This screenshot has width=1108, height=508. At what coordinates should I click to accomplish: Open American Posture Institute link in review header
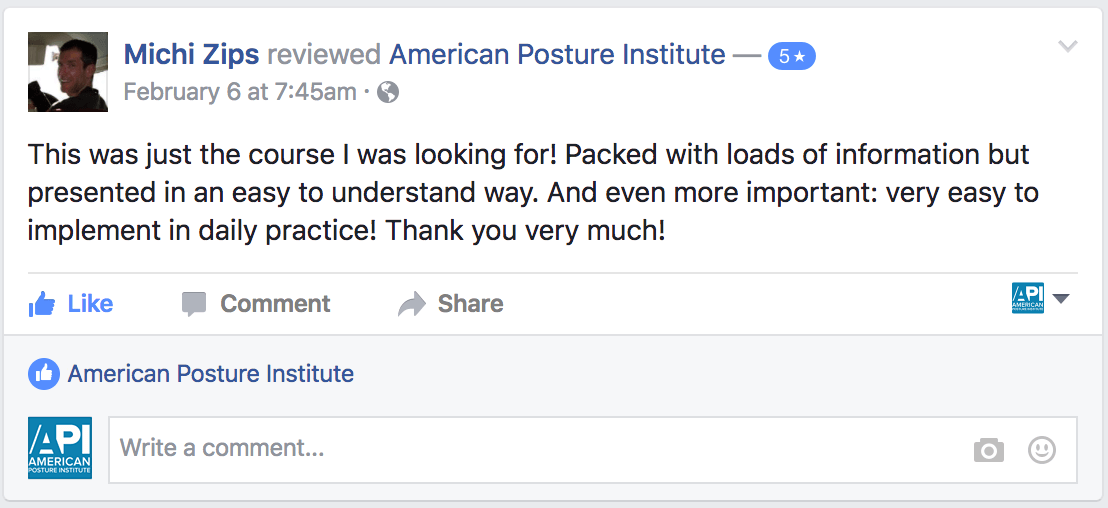click(557, 54)
